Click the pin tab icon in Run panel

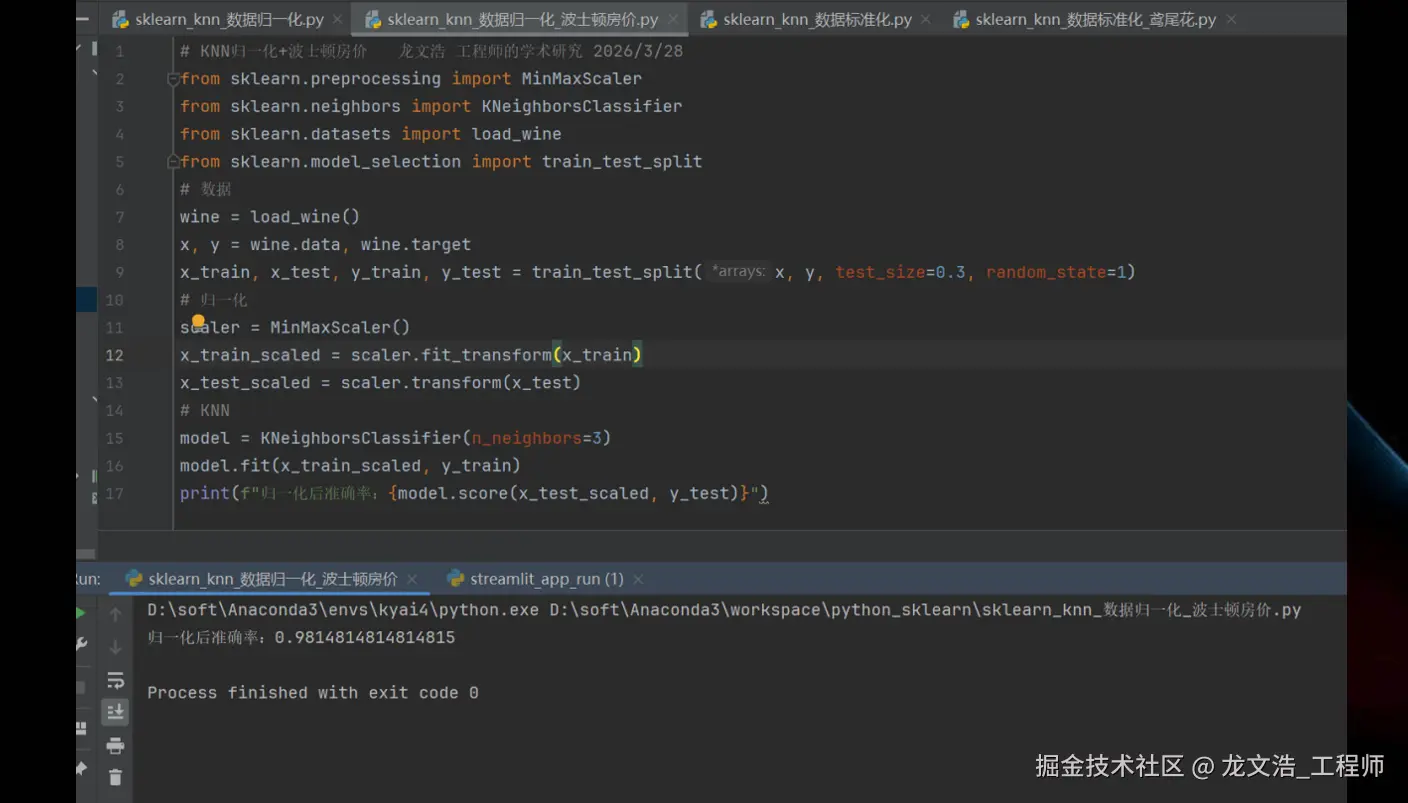(x=82, y=769)
